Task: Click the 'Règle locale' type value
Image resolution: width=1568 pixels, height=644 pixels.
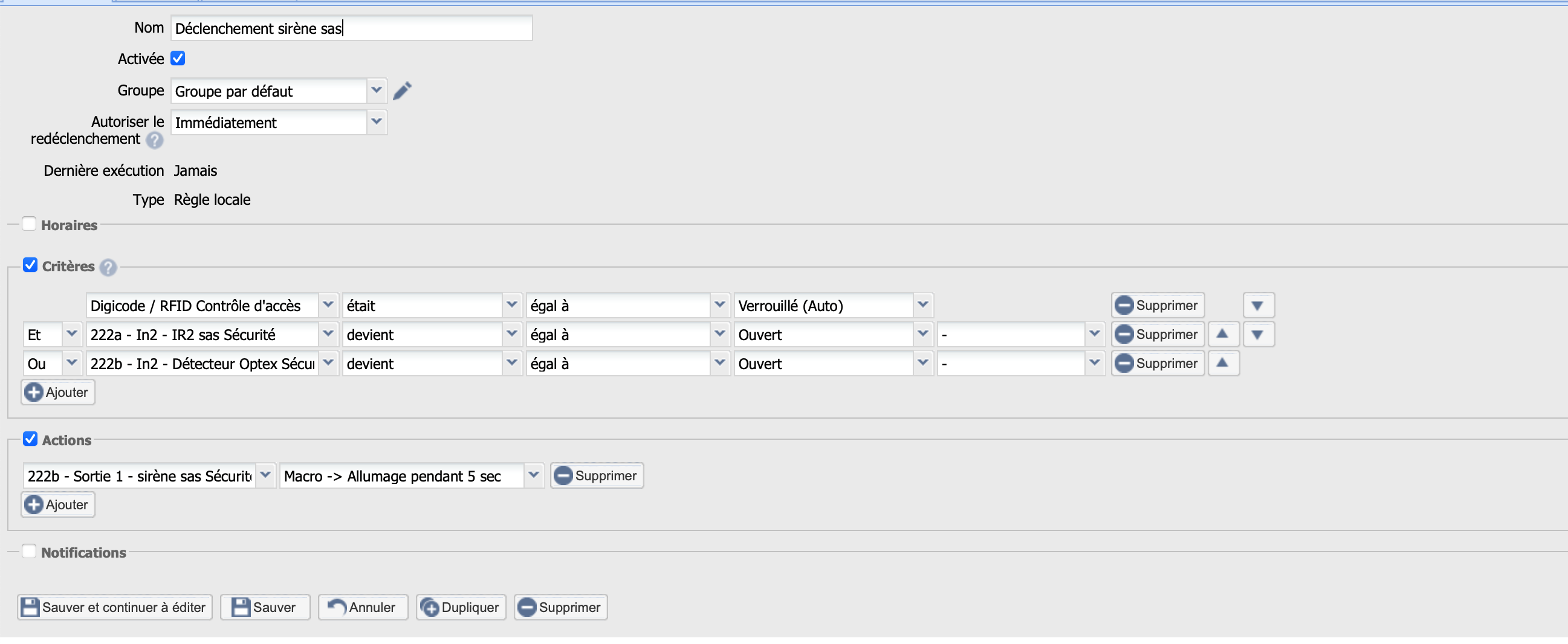Action: tap(212, 201)
